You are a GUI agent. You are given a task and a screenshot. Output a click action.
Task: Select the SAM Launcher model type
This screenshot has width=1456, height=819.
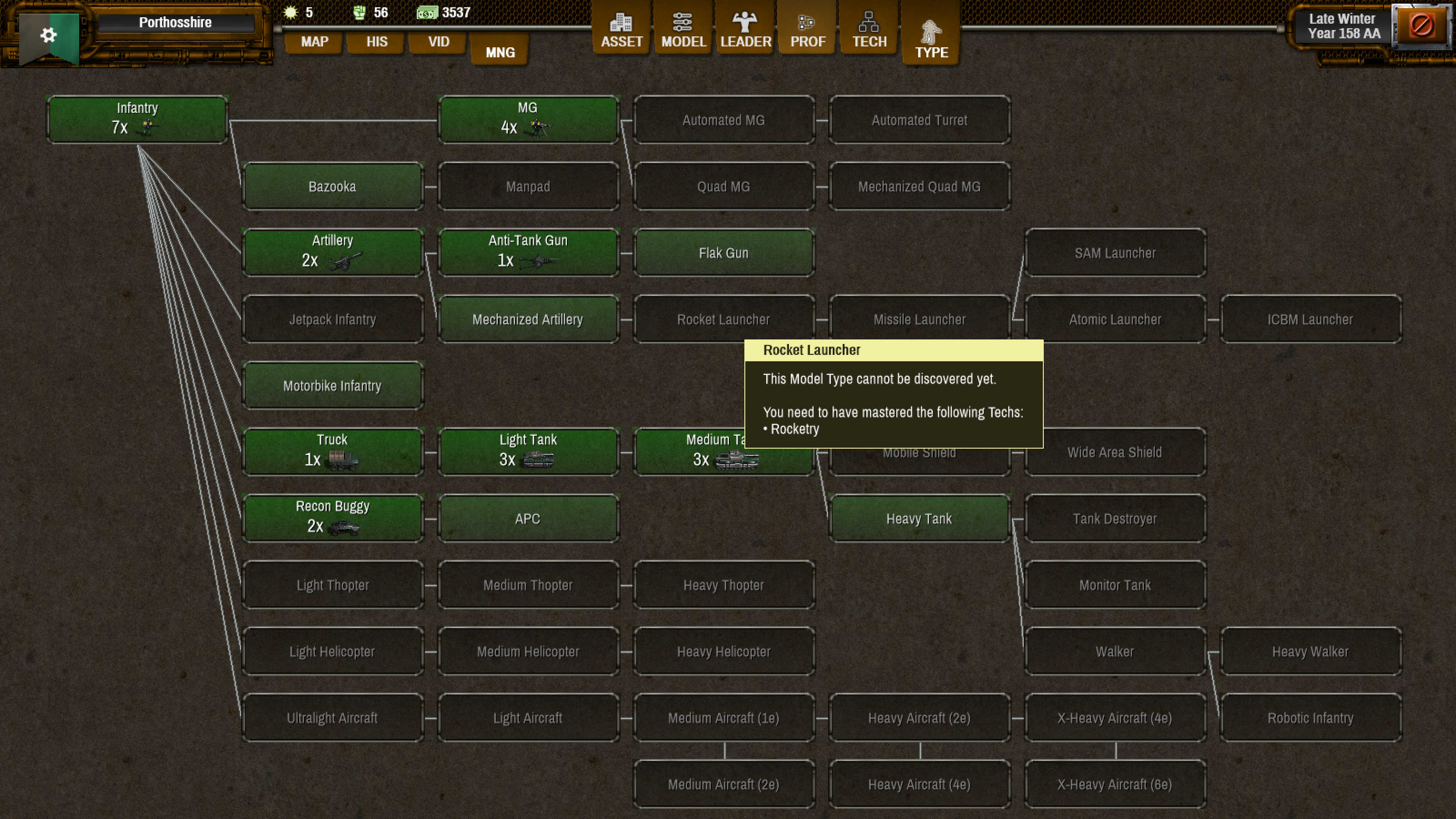[x=1115, y=252]
